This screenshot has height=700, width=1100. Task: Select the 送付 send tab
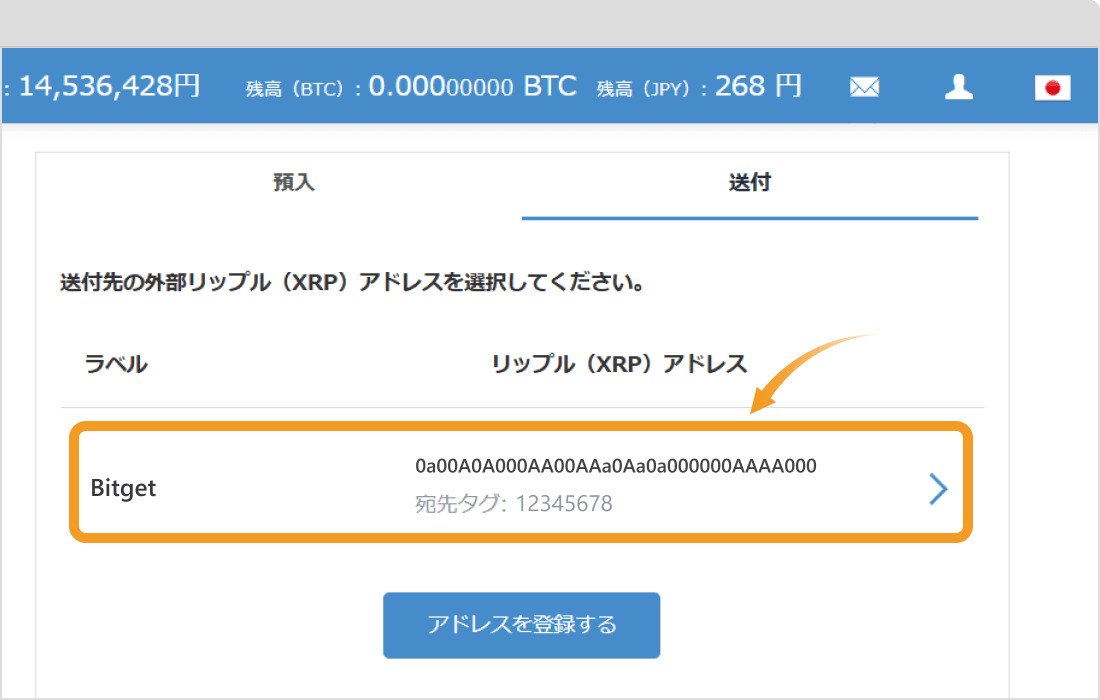[751, 183]
